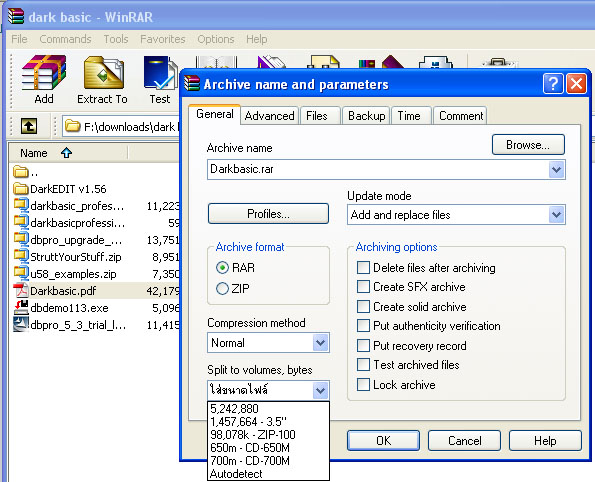Click the dbpro_upgrade archive icon
Screen dimensions: 595x482
(21, 239)
